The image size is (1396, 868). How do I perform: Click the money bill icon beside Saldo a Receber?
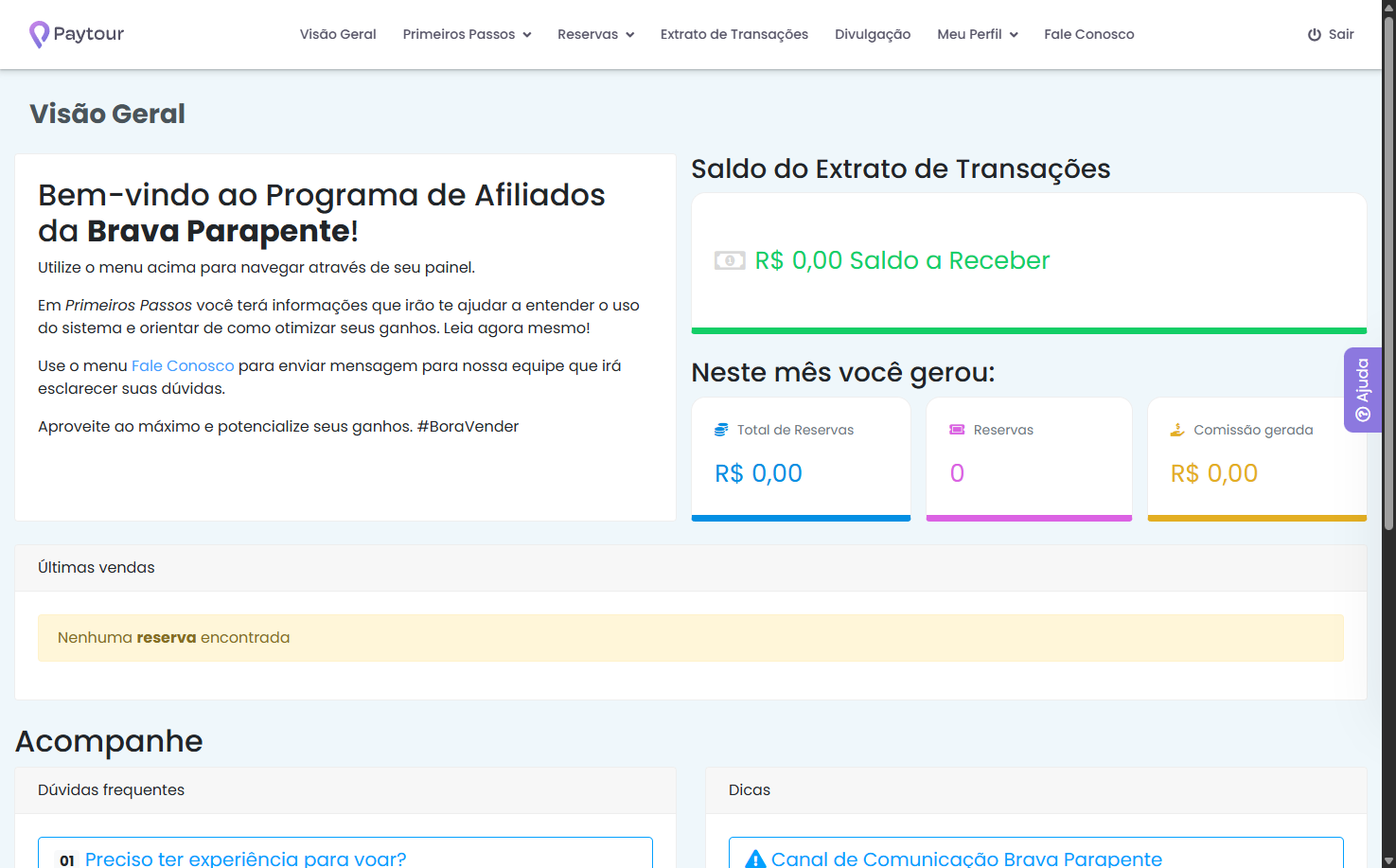point(730,260)
